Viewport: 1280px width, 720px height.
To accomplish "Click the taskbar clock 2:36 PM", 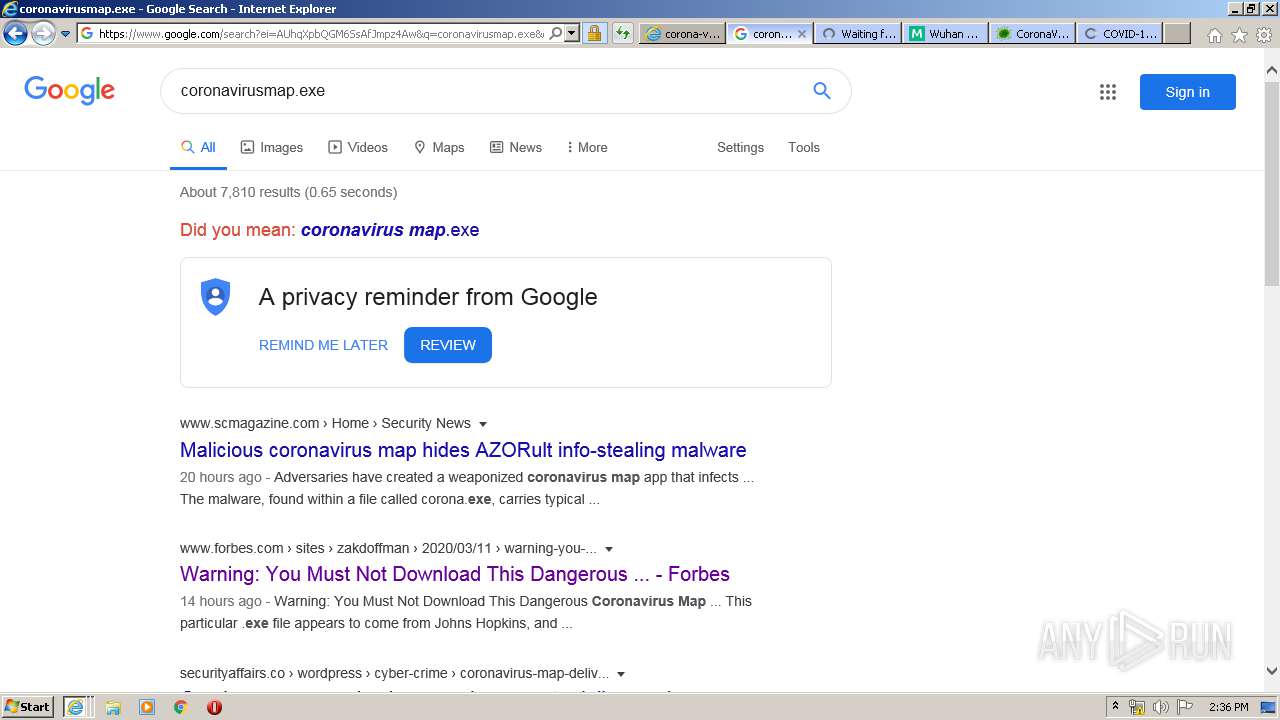I will (x=1228, y=707).
